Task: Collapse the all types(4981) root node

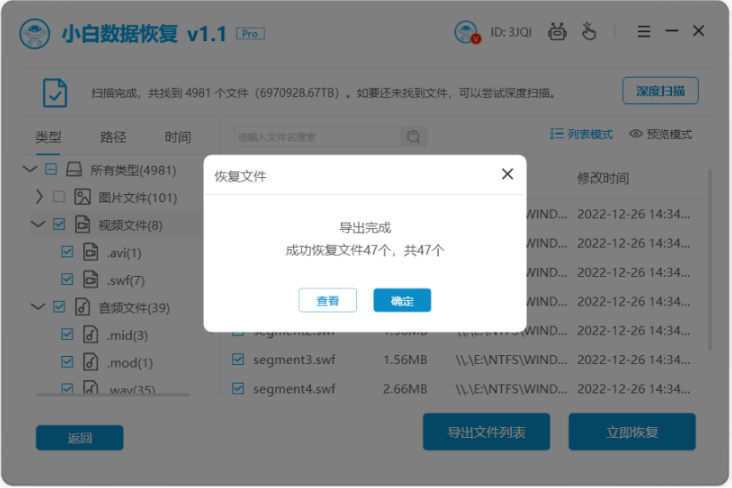Action: (29, 169)
